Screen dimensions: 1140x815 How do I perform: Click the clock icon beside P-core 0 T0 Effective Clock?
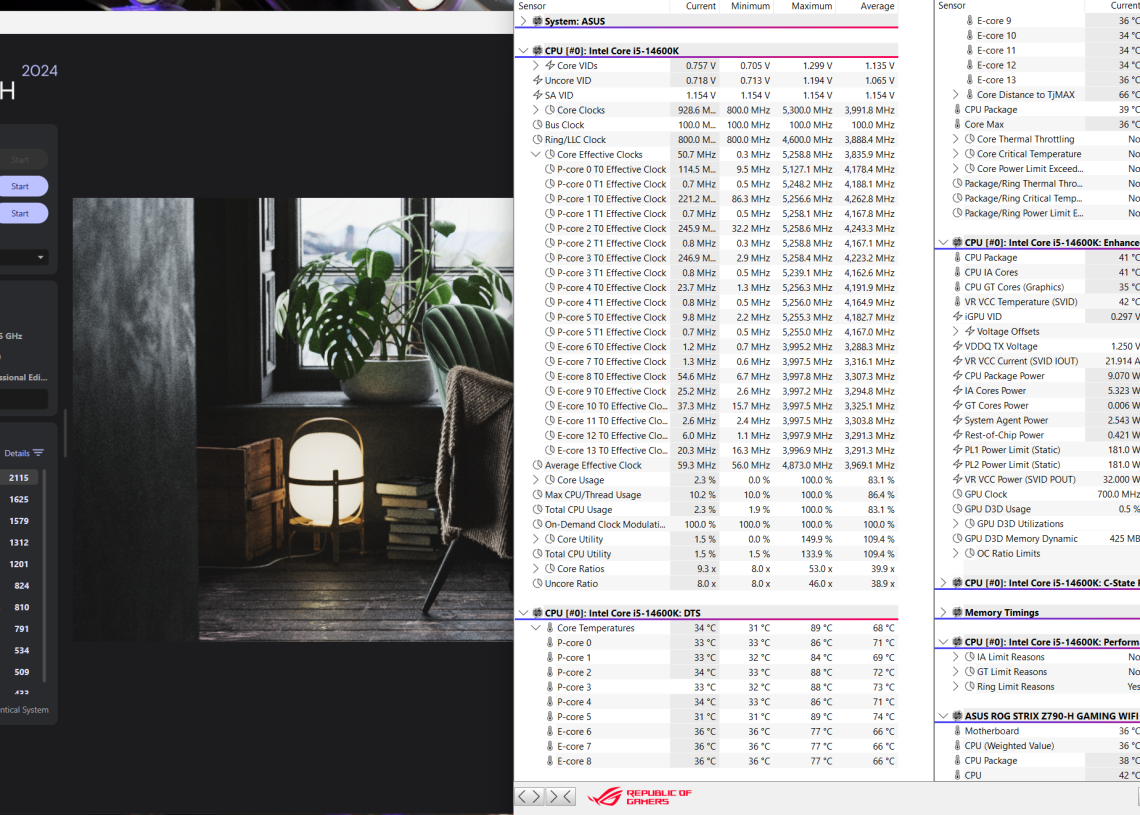(x=550, y=169)
